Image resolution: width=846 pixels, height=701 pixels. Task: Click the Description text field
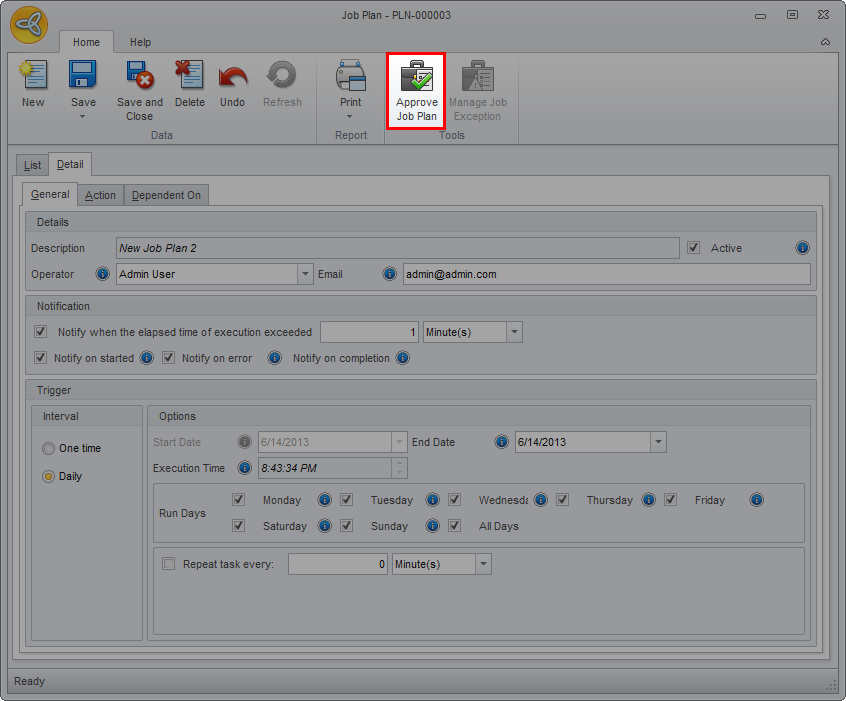398,248
